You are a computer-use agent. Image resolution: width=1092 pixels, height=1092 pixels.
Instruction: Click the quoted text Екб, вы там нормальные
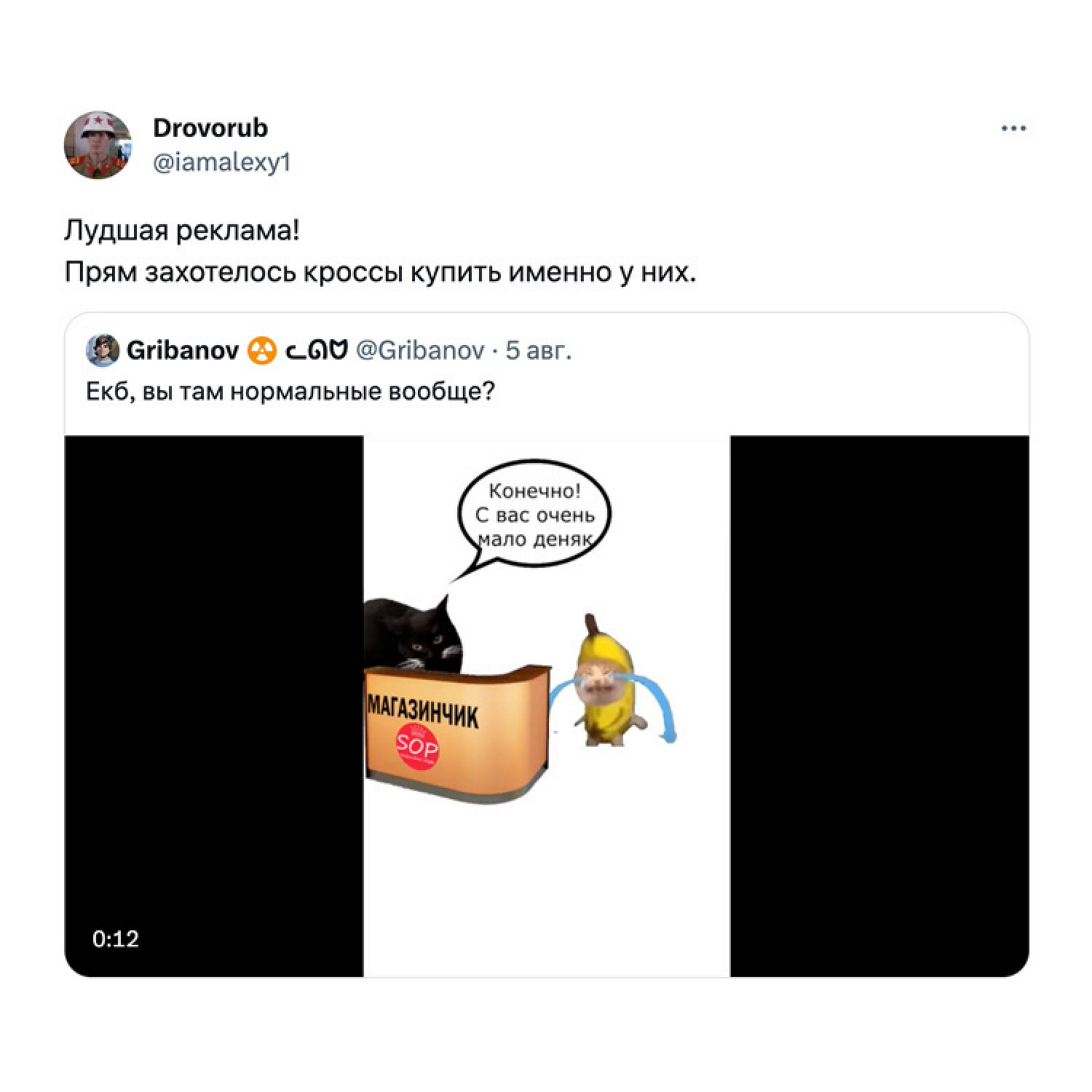290,392
